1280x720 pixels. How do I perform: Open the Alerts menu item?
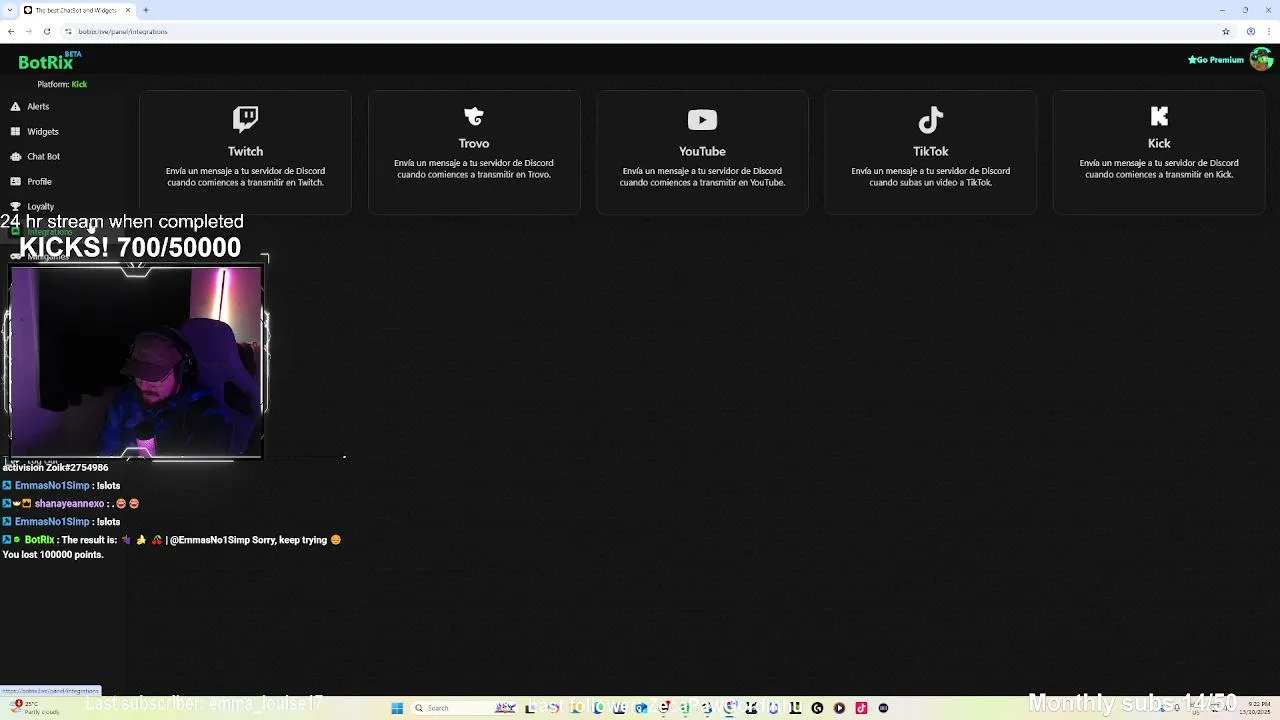(38, 106)
